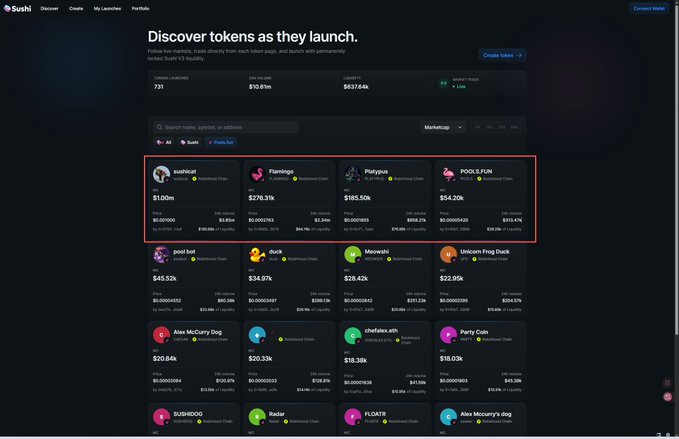Open the My Launches nav item
This screenshot has width=679, height=439.
click(x=107, y=8)
